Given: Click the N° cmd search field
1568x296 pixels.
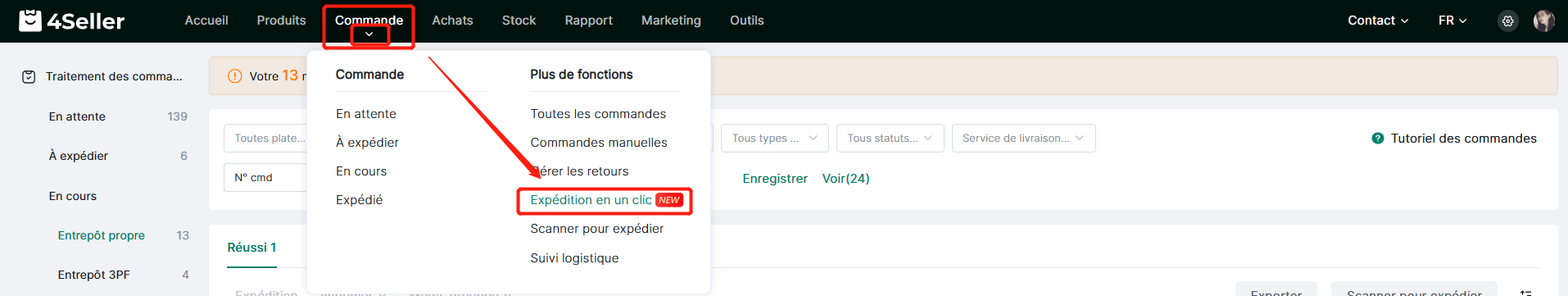Looking at the screenshot, I should (265, 178).
